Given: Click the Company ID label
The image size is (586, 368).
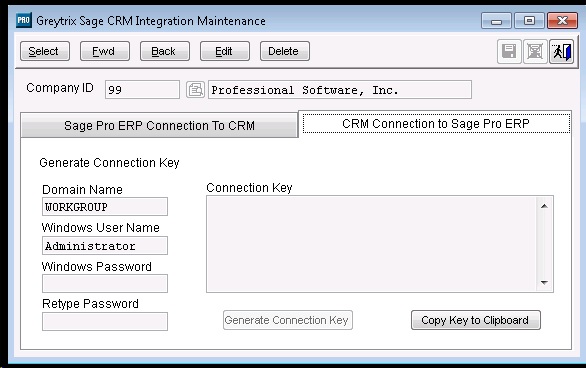Looking at the screenshot, I should 60,88.
